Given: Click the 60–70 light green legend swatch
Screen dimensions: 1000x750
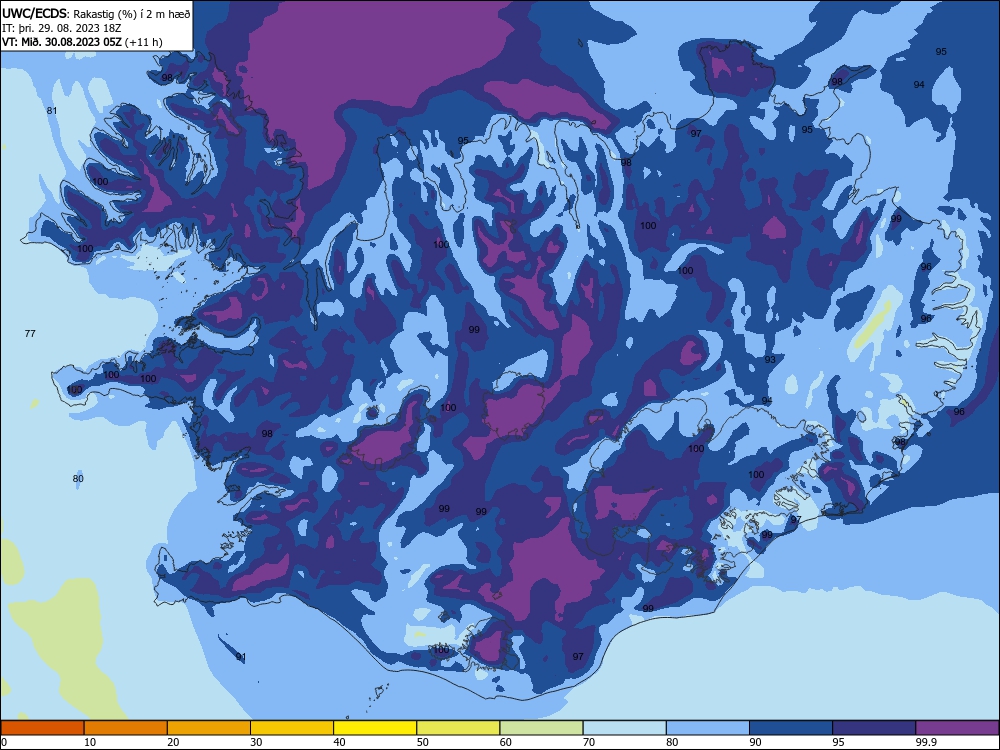Looking at the screenshot, I should (x=541, y=728).
